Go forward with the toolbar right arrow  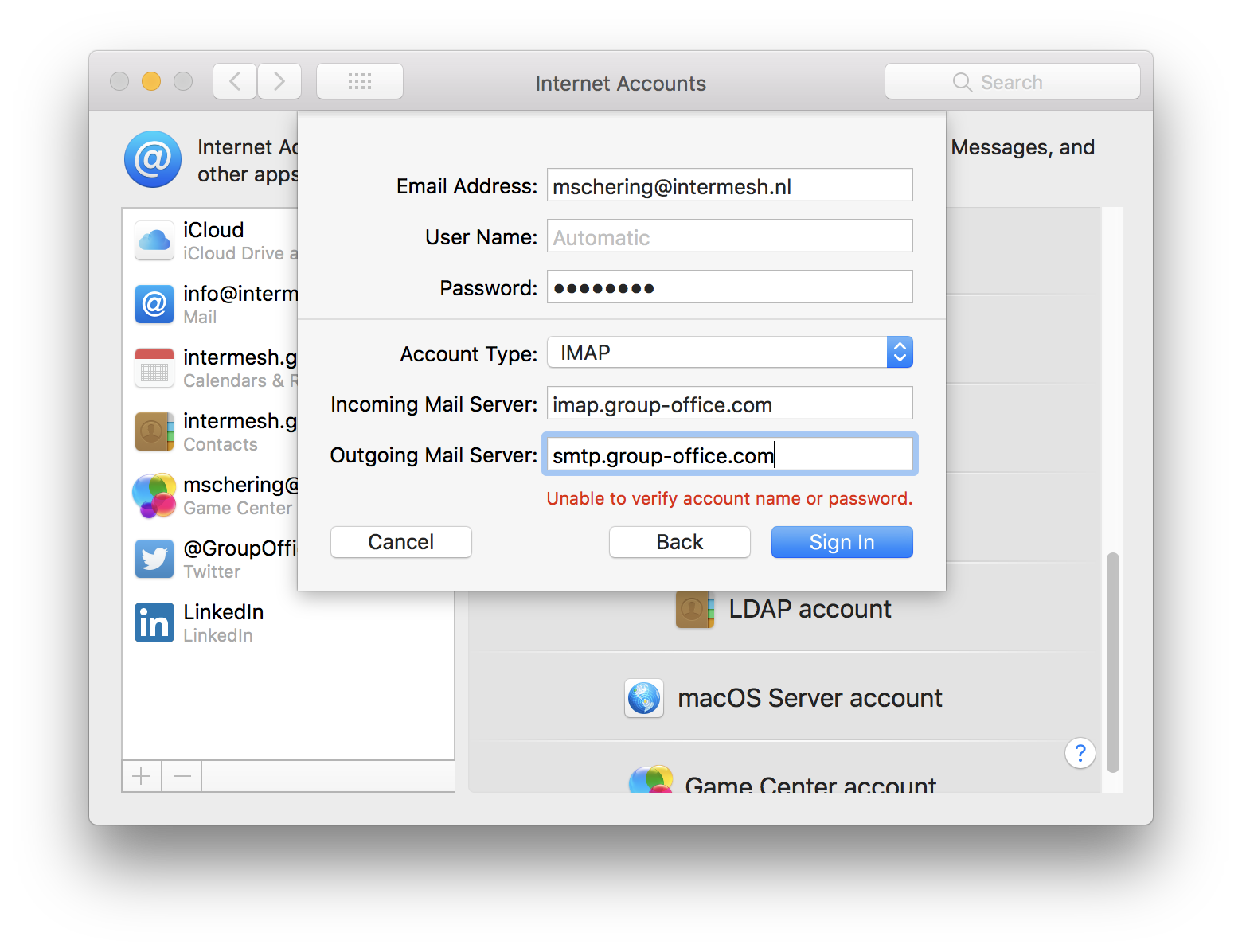click(279, 81)
